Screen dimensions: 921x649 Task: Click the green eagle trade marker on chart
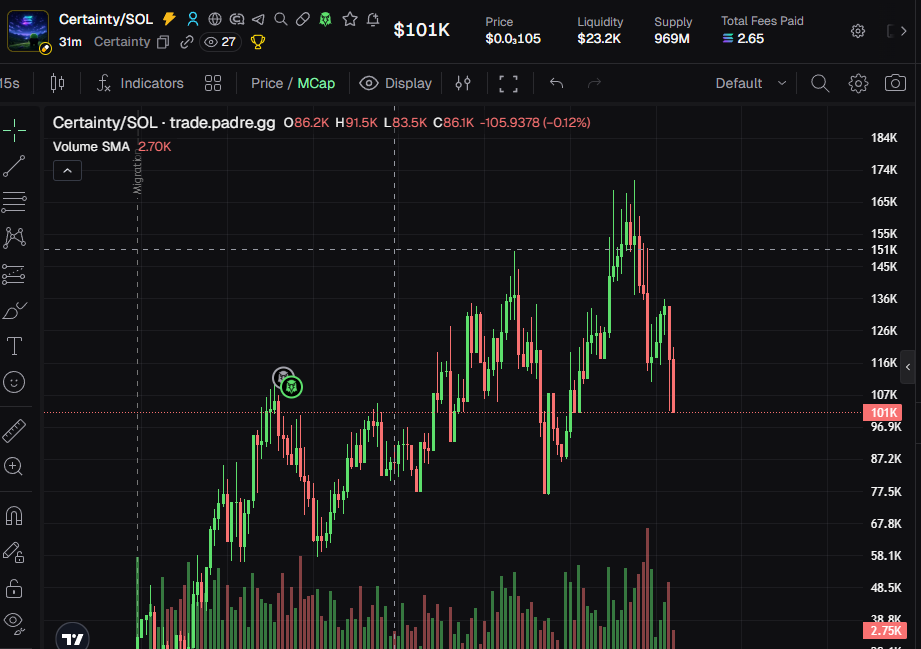291,387
